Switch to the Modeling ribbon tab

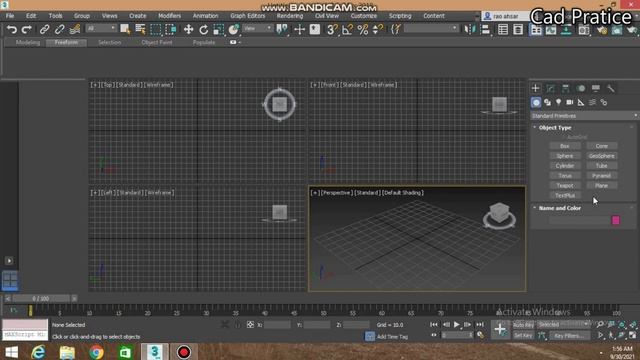pos(28,42)
